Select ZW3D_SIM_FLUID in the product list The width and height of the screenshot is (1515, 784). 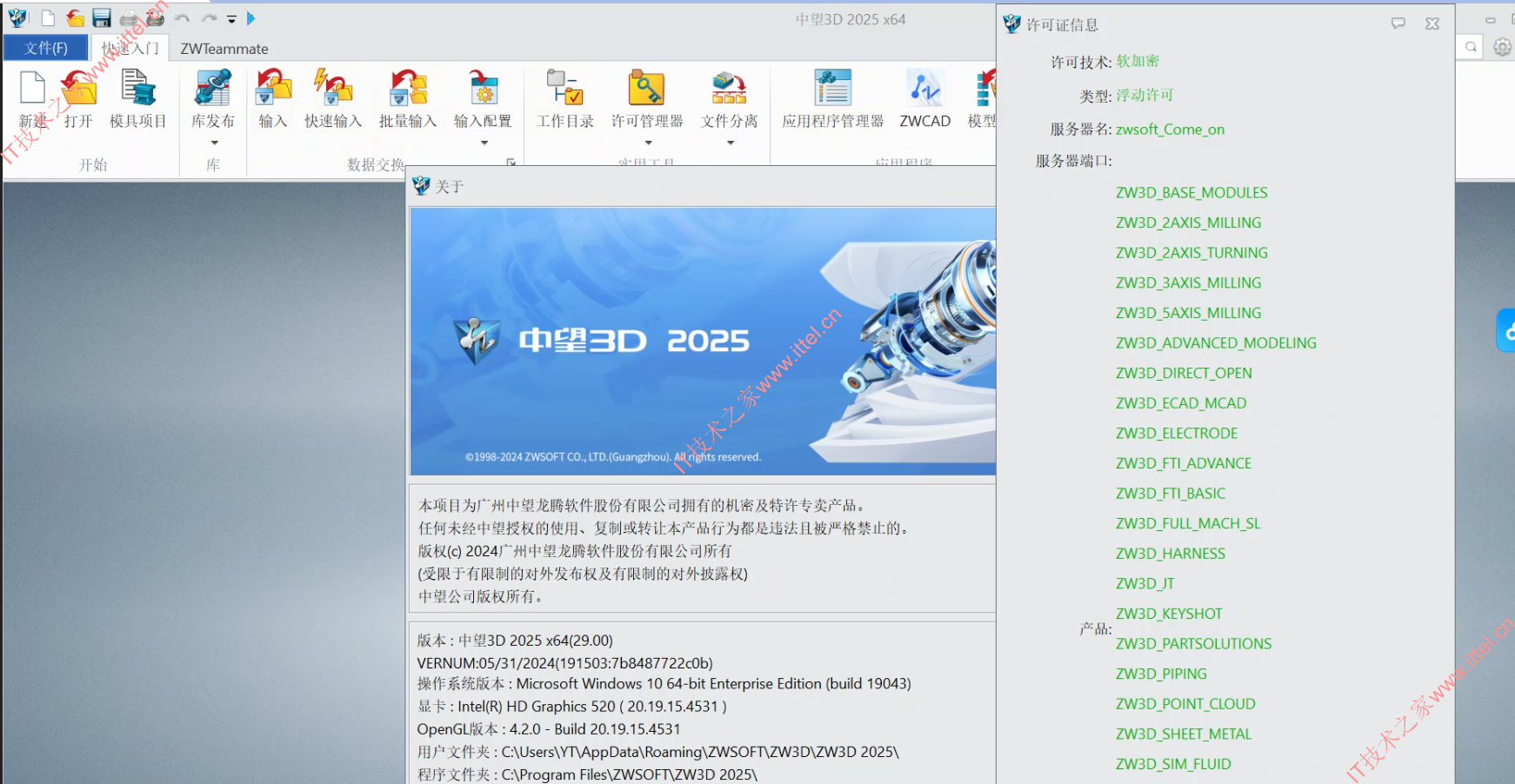tap(1173, 765)
